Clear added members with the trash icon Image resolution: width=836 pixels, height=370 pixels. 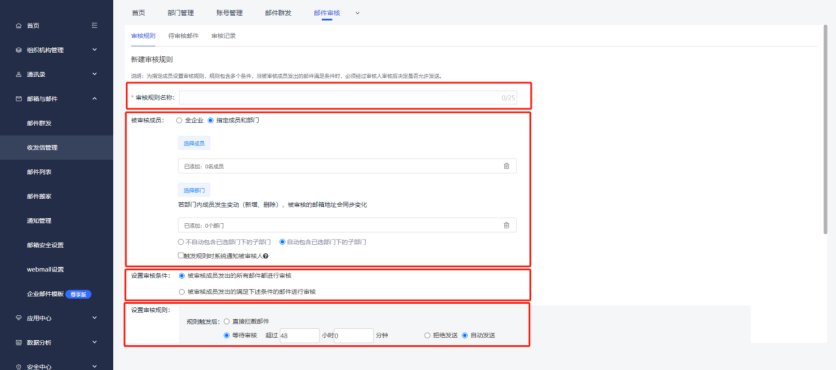pos(507,166)
